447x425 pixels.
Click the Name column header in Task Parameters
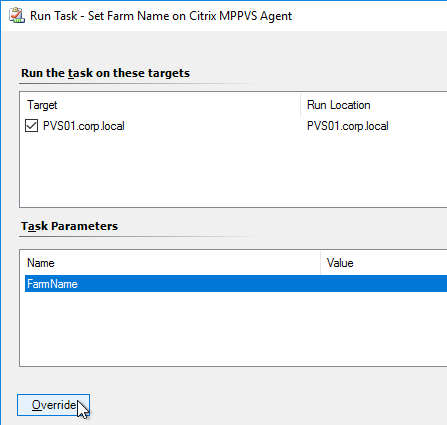pos(41,263)
